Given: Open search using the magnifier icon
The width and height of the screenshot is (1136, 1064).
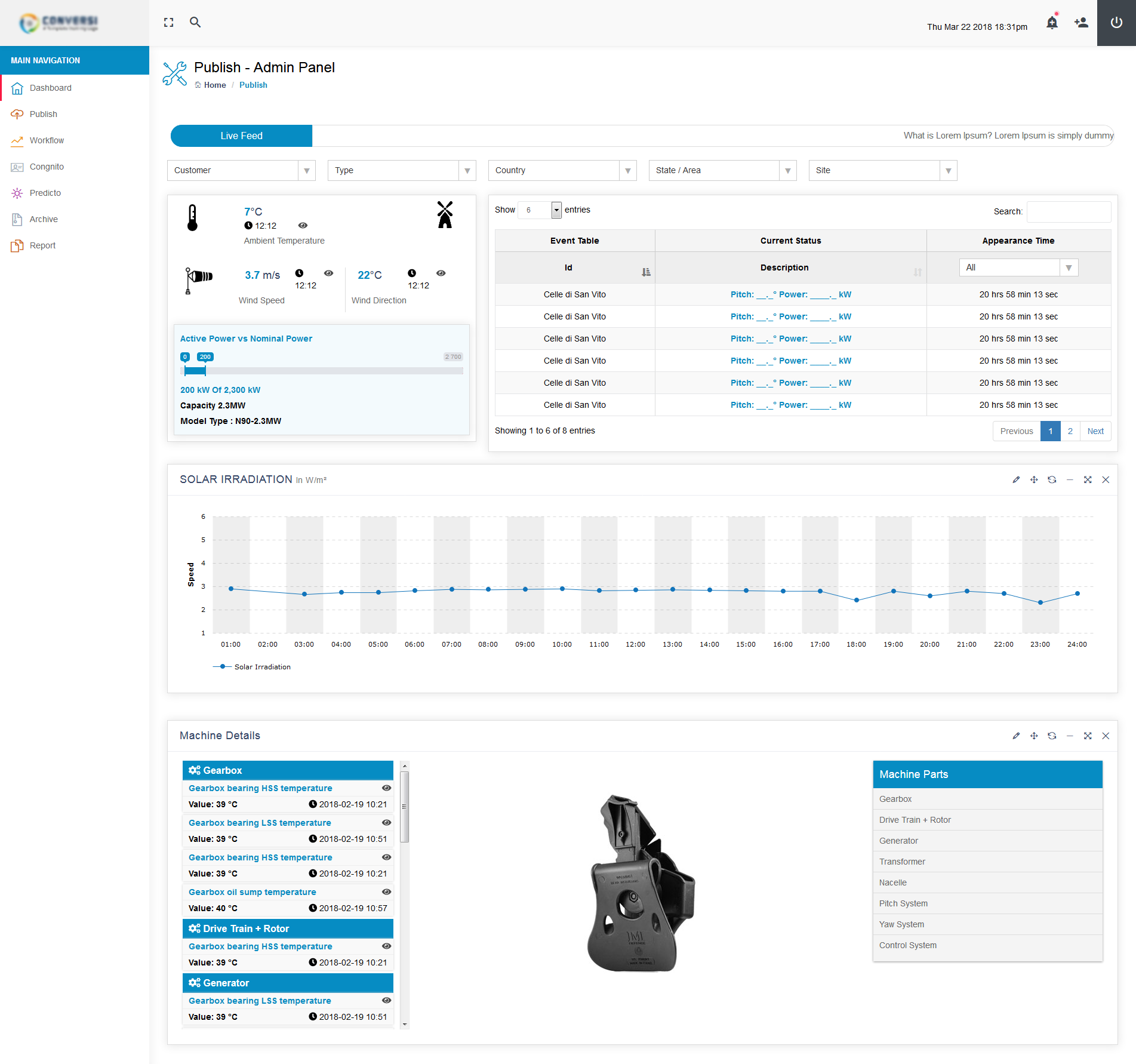Looking at the screenshot, I should [x=195, y=23].
